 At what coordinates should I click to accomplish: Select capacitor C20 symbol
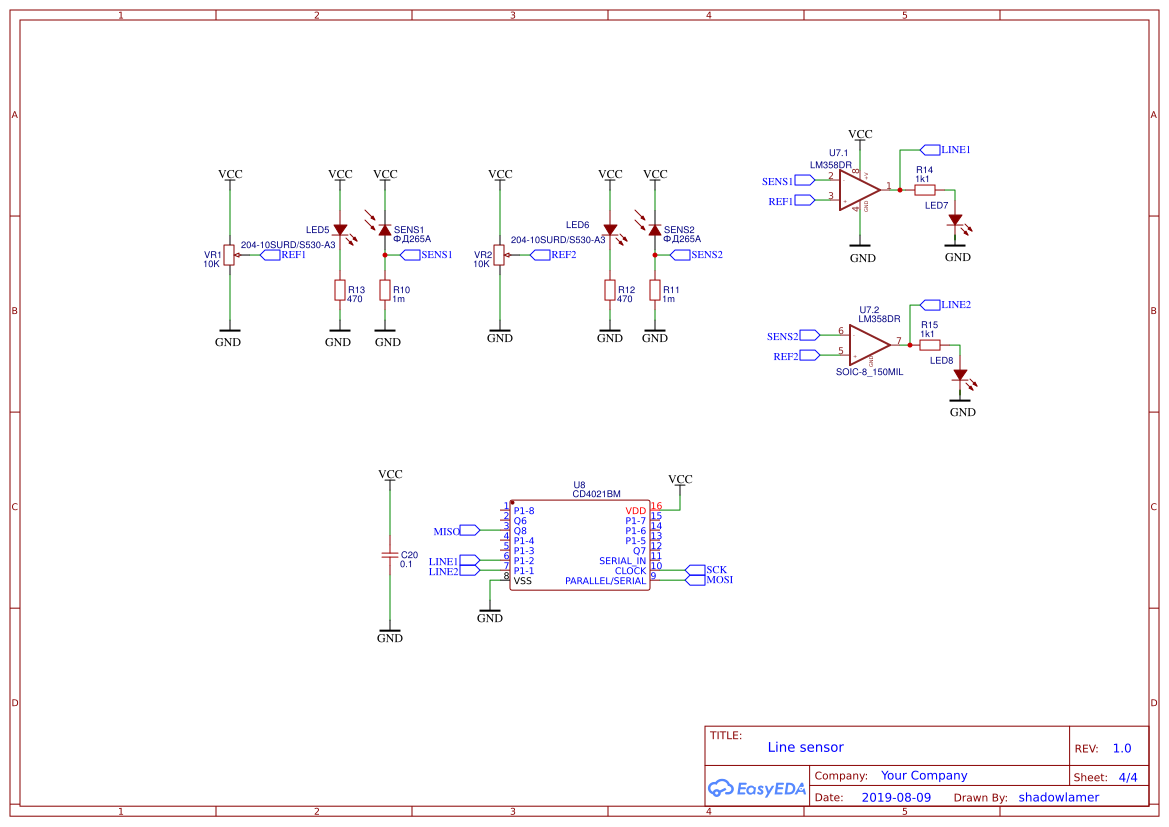(390, 557)
